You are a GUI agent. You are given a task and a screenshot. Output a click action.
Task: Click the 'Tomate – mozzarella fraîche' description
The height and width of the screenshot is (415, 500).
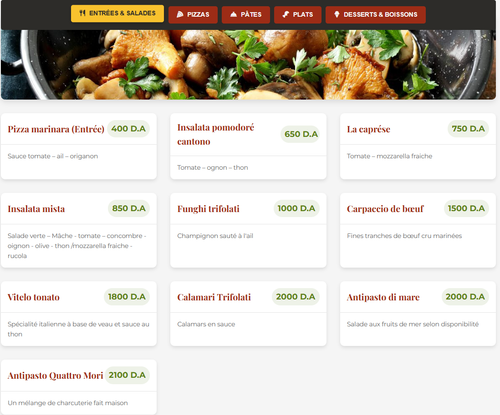coord(389,156)
